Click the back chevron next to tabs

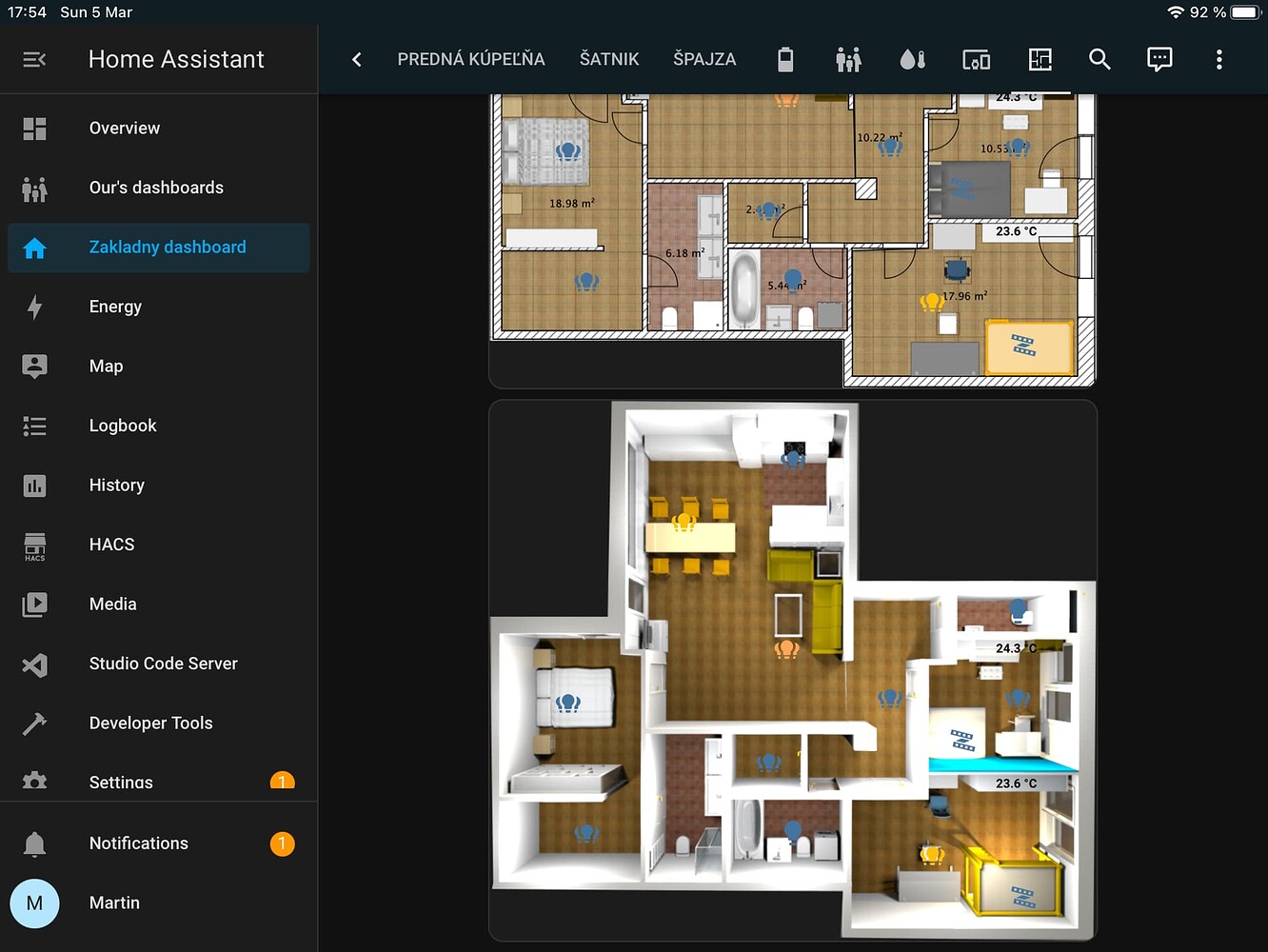click(x=356, y=59)
